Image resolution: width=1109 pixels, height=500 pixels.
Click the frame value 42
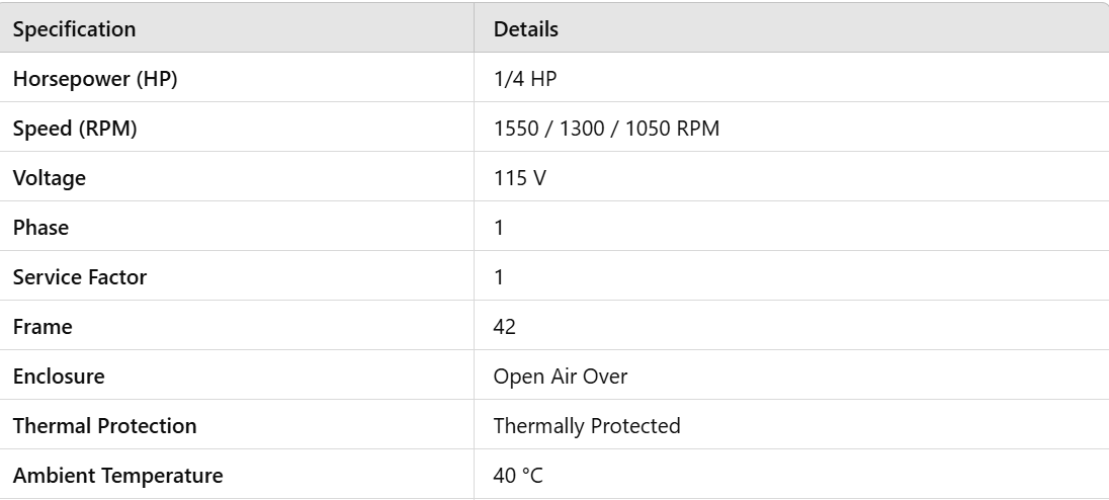coord(504,326)
